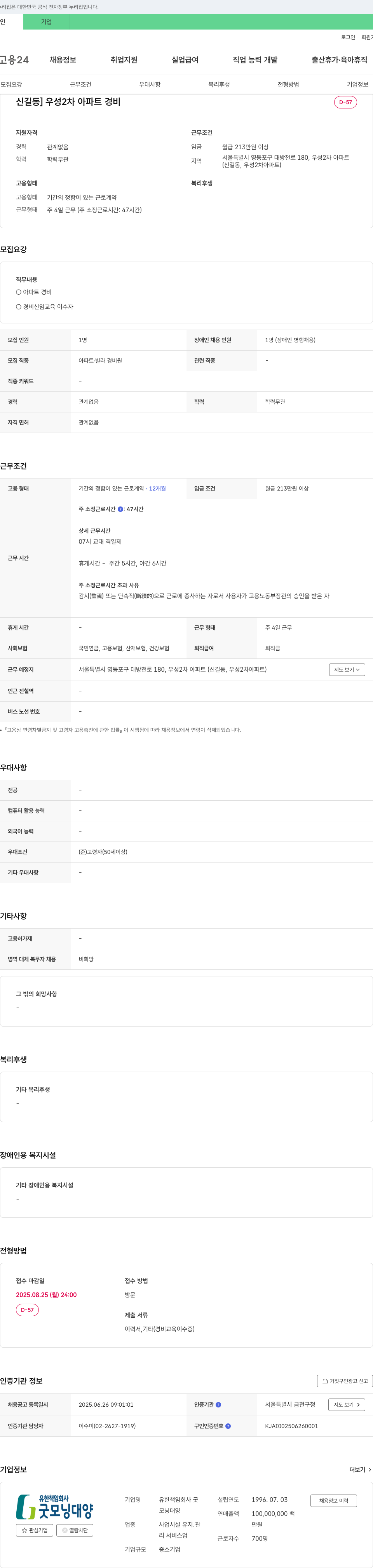The width and height of the screenshot is (373, 1568).
Task: Click the 굿모닝대양 company logo
Action: coord(55,1507)
